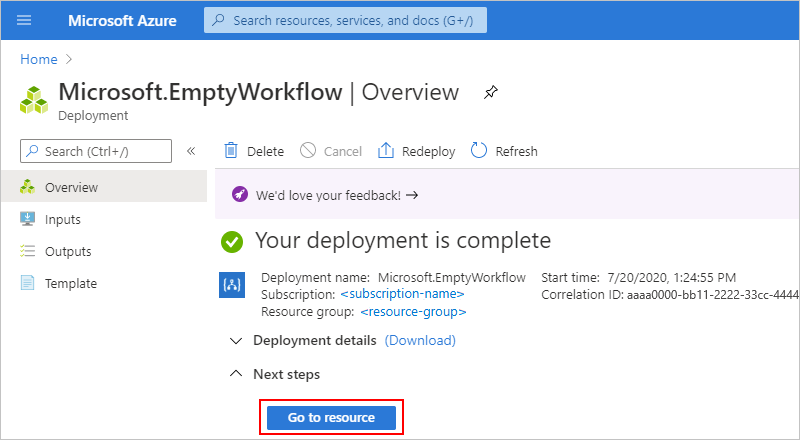800x440 pixels.
Task: Collapse the Next steps section
Action: [x=236, y=374]
